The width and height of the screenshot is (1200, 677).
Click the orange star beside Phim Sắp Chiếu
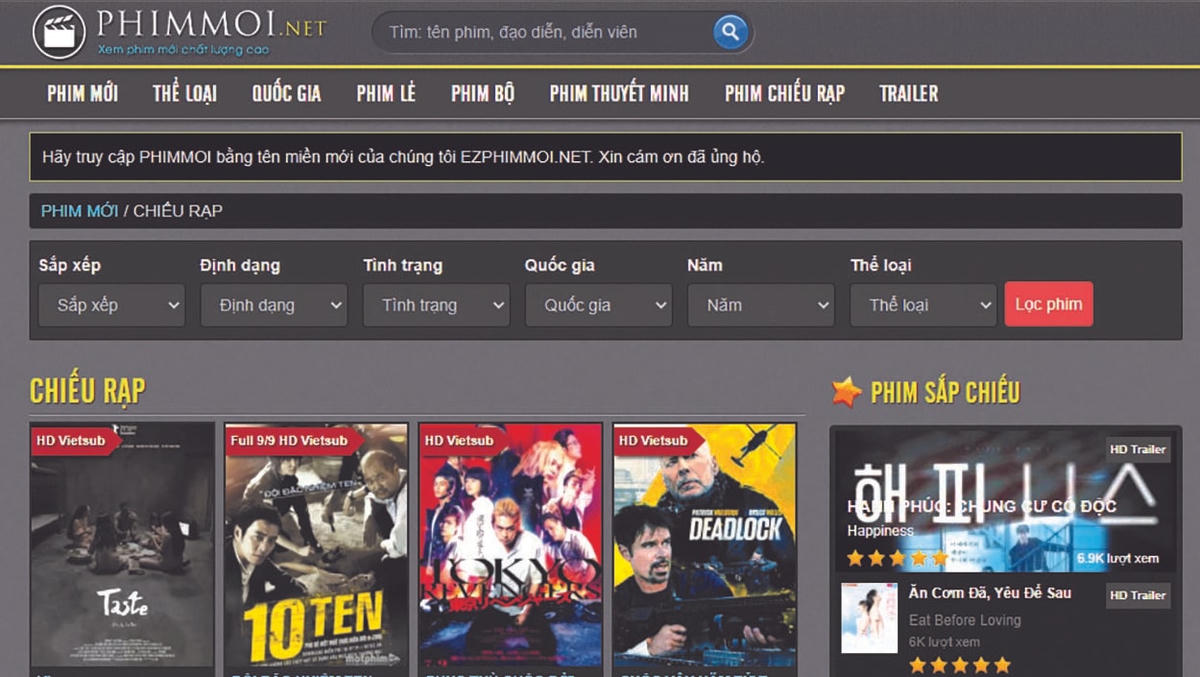coord(846,391)
